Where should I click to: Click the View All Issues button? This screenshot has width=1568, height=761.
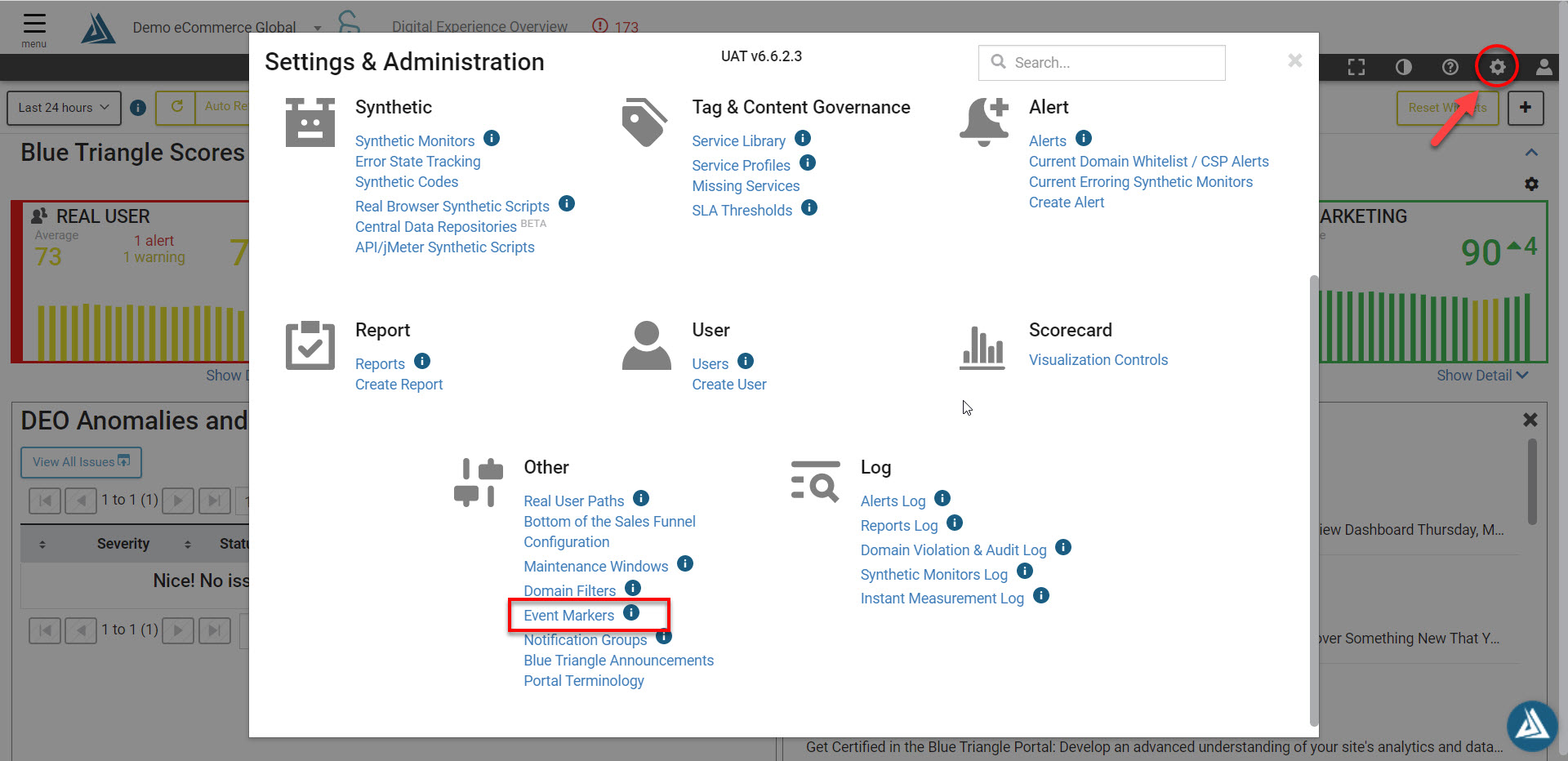click(x=81, y=462)
